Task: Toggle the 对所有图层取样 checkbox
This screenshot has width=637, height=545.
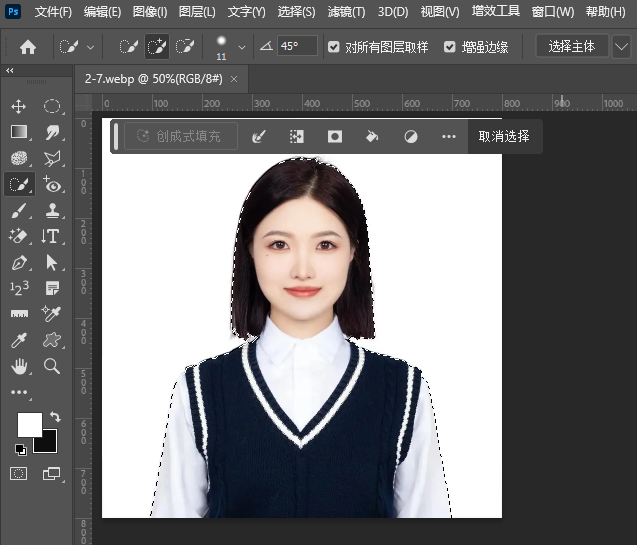Action: click(334, 47)
